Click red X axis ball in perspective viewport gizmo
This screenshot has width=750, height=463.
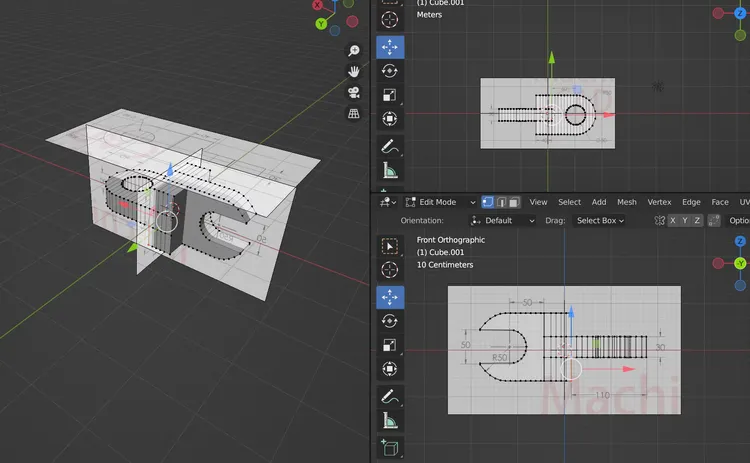pyautogui.click(x=317, y=5)
